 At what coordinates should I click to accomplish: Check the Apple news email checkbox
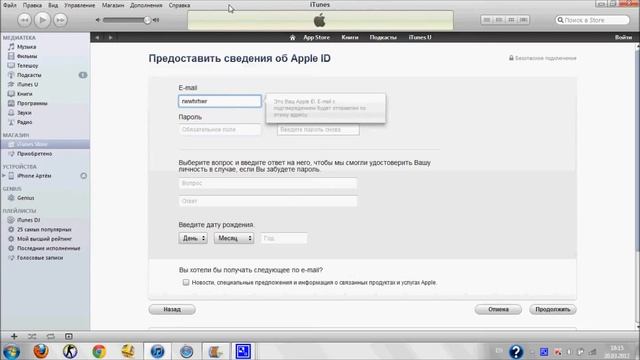tap(186, 282)
